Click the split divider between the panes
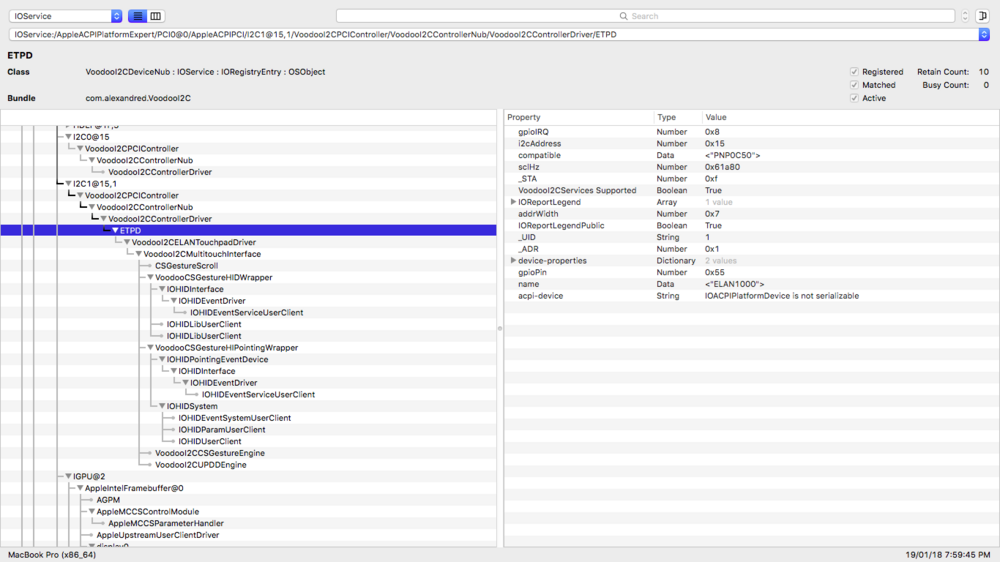 (500, 328)
